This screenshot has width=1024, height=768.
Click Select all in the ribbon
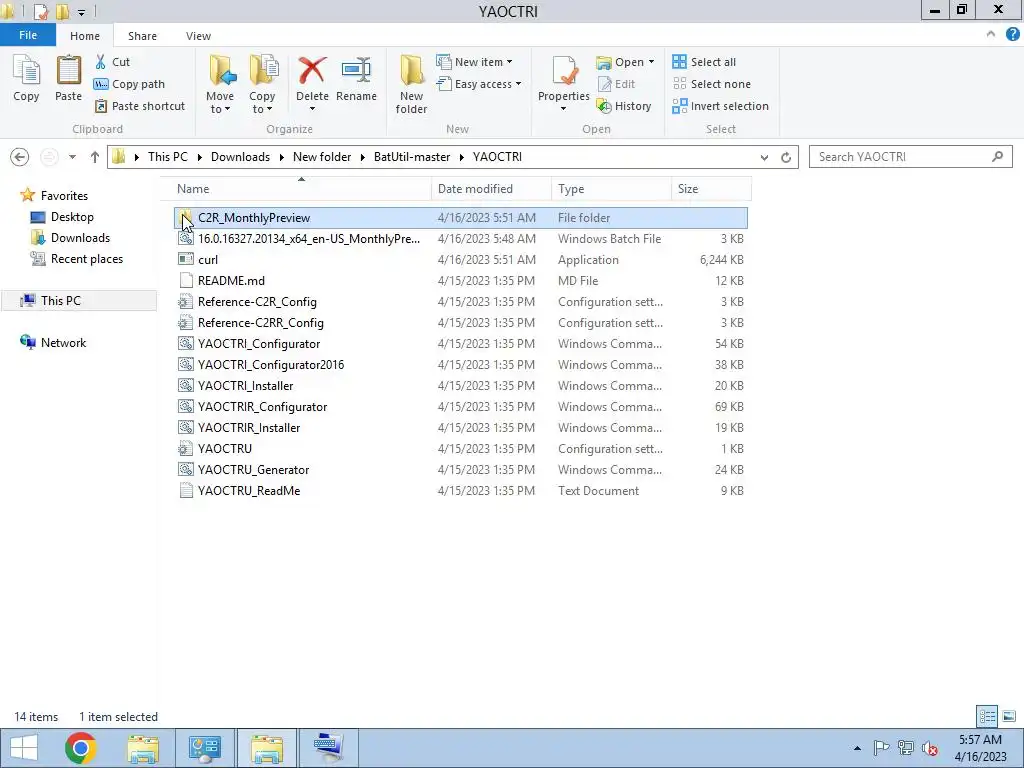tap(704, 62)
